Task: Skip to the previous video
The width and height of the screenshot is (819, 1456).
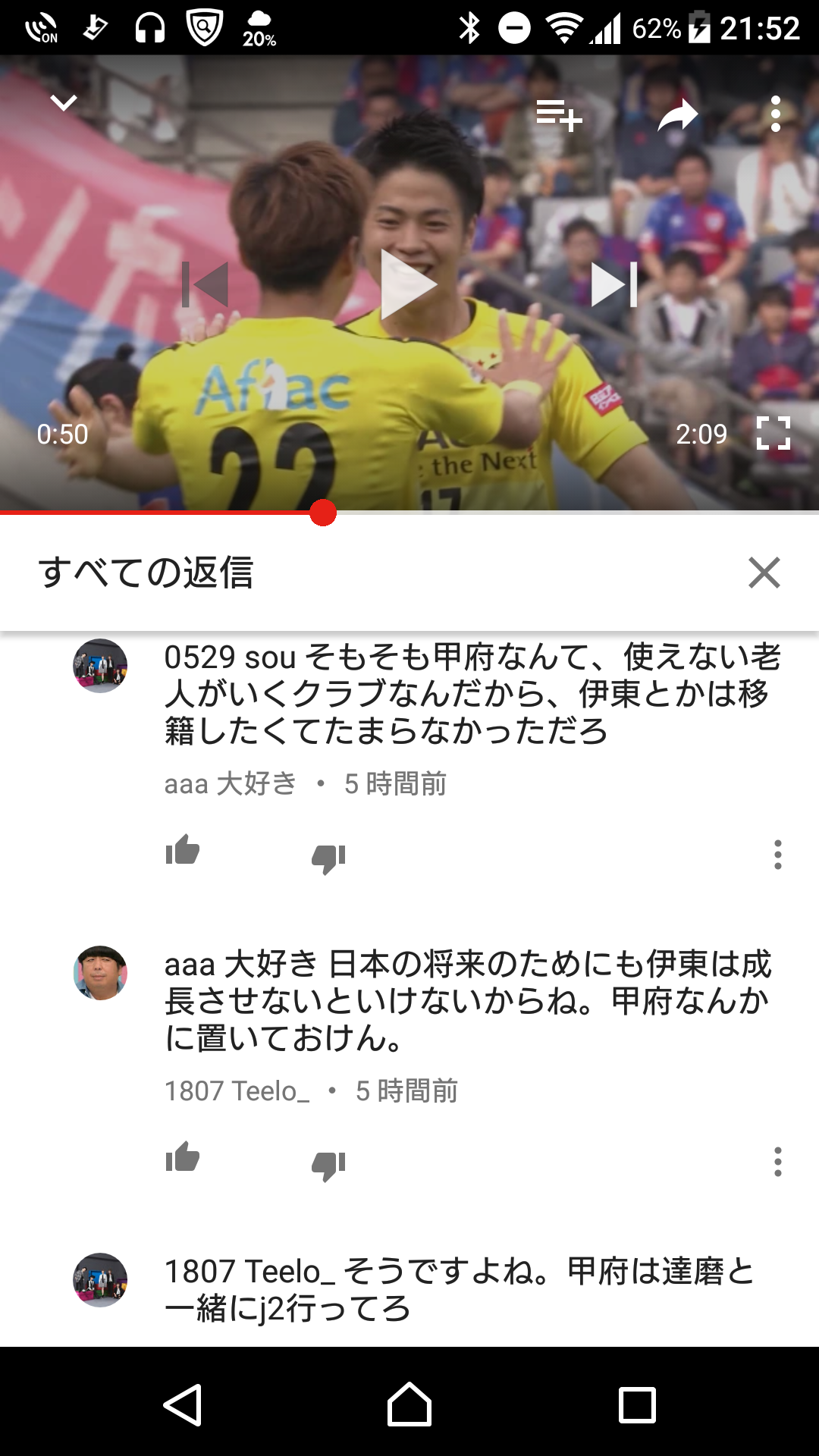Action: coord(205,284)
